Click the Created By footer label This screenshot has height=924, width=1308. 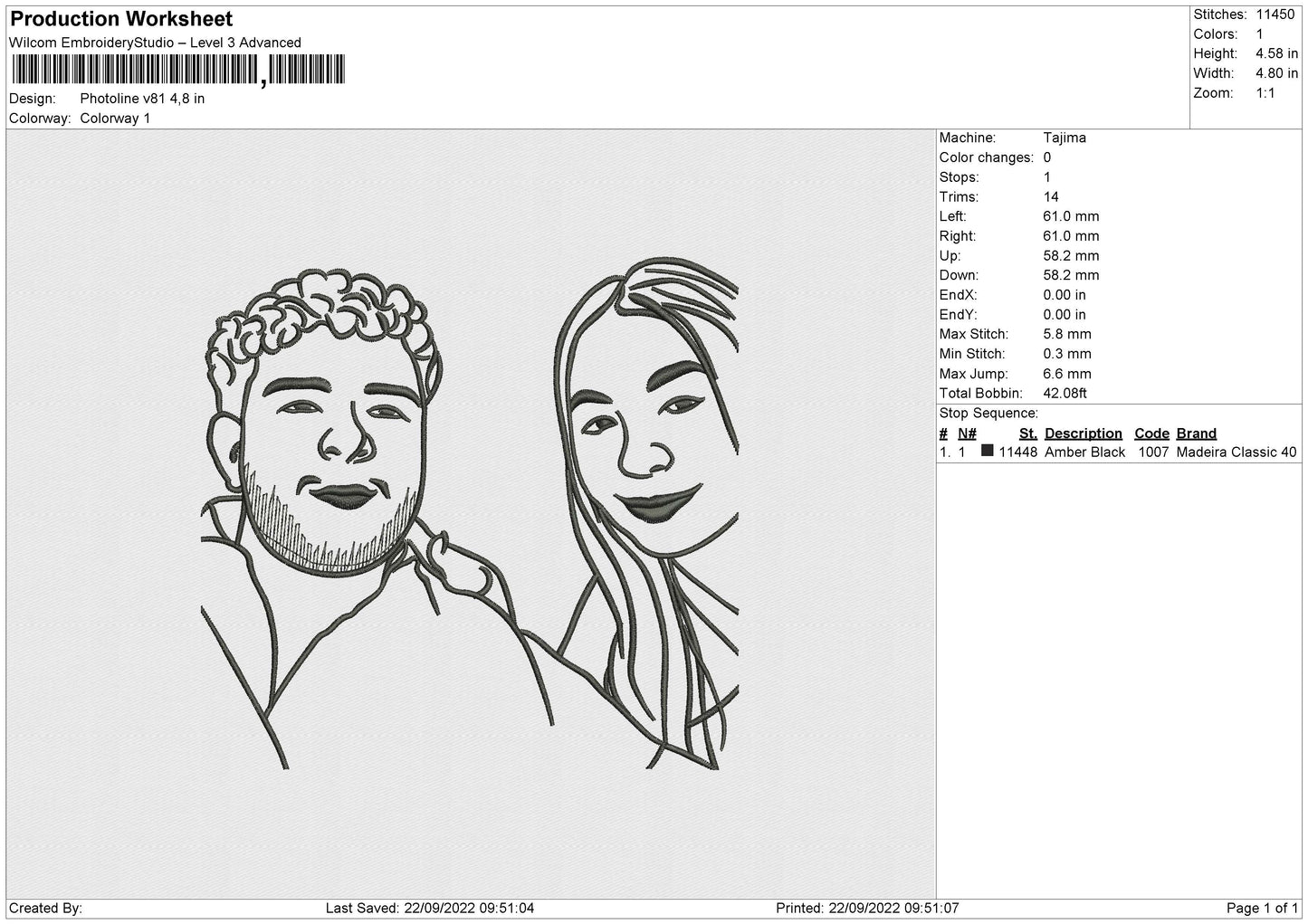point(45,909)
